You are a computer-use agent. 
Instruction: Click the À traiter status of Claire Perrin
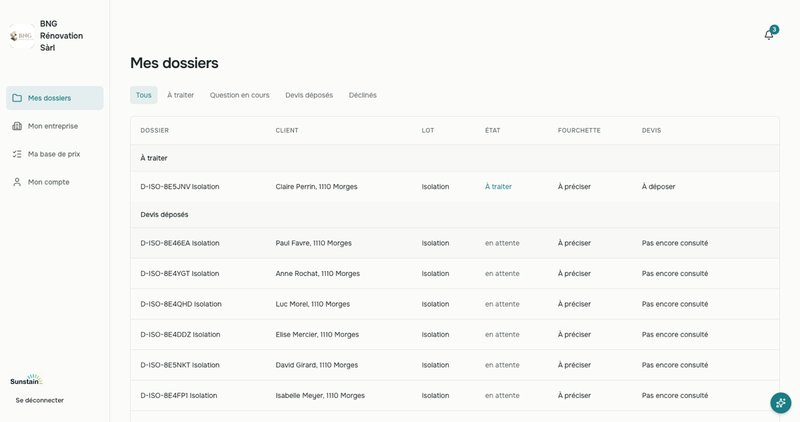pyautogui.click(x=498, y=187)
